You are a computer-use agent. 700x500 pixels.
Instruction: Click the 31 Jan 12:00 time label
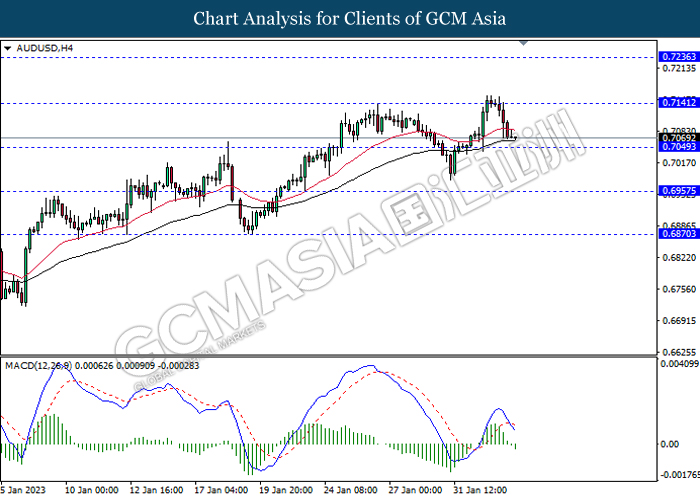click(x=480, y=490)
